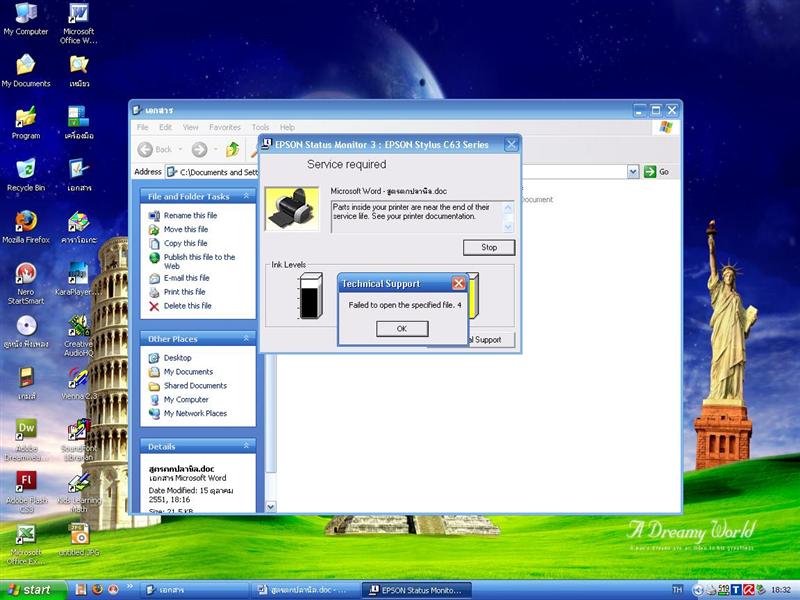Click the Delete this file link
This screenshot has width=800, height=600.
click(187, 306)
